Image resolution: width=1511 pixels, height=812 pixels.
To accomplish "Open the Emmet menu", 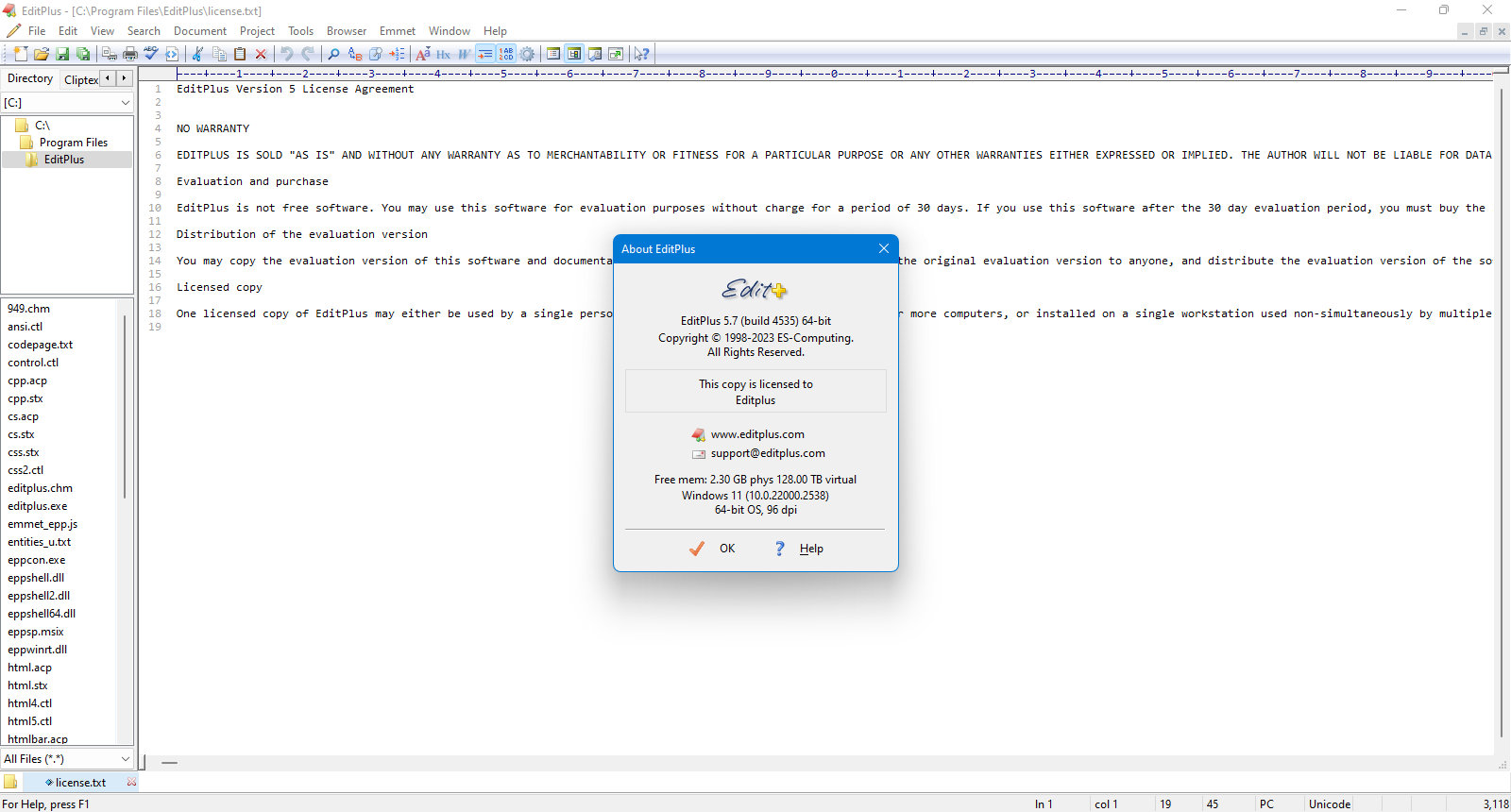I will click(398, 31).
